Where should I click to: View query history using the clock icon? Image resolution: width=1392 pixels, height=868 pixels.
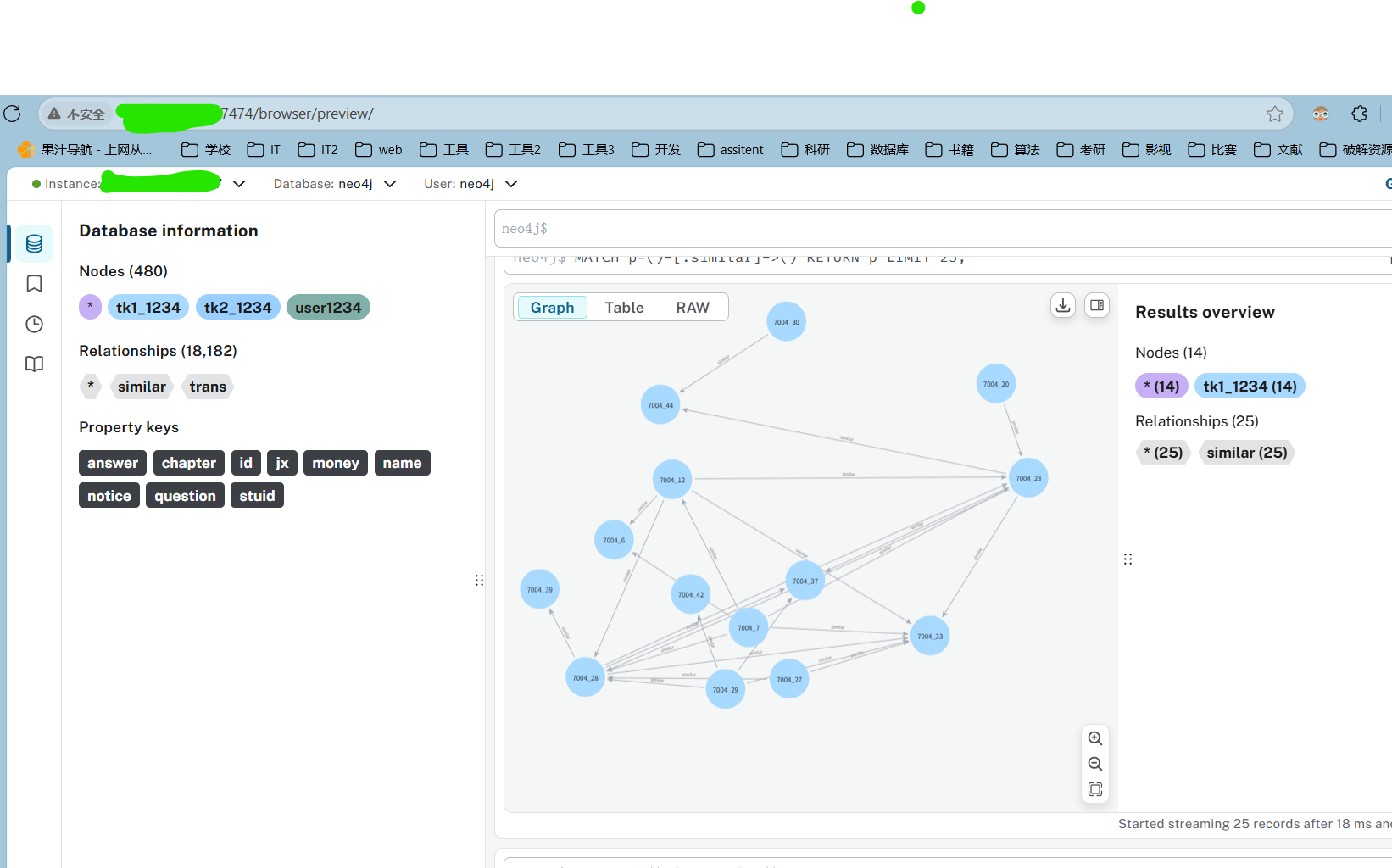(x=34, y=324)
